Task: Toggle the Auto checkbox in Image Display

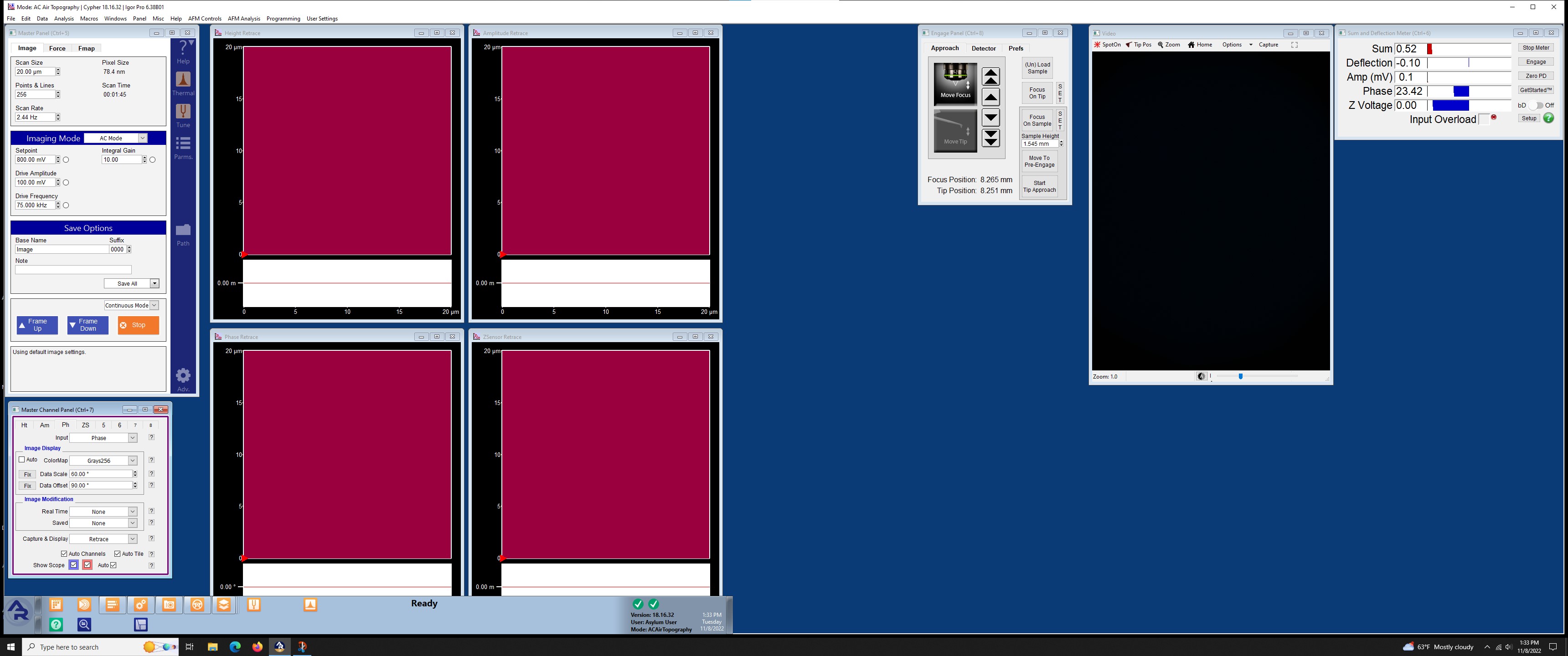Action: pos(22,460)
